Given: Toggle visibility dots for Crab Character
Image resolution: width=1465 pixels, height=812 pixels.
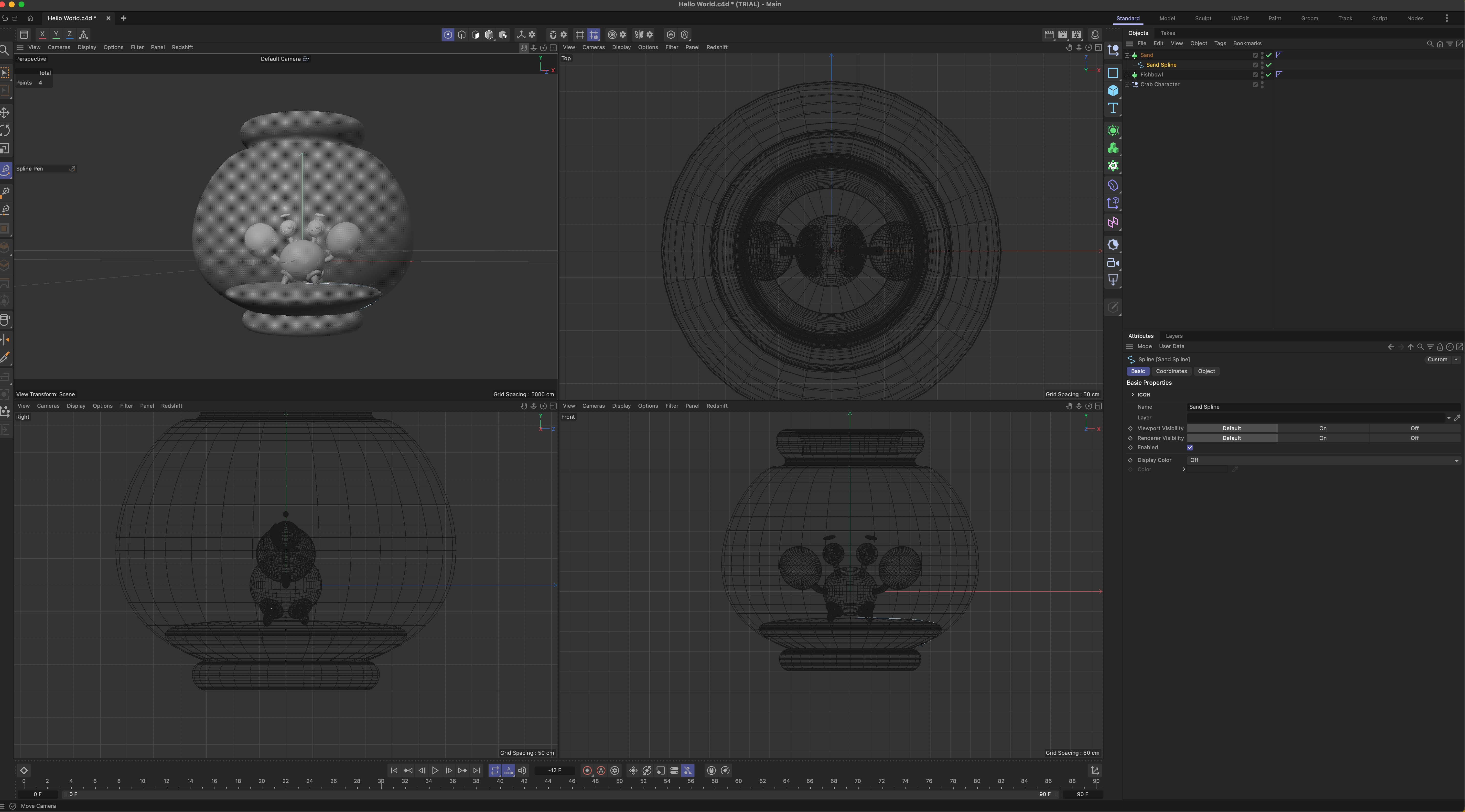Looking at the screenshot, I should [x=1262, y=85].
